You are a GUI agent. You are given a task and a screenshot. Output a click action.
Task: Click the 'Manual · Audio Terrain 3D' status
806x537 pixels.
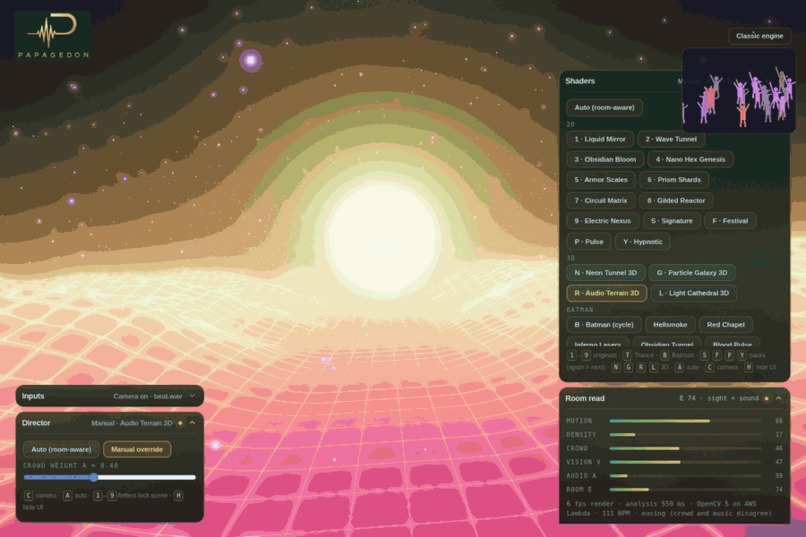point(132,423)
